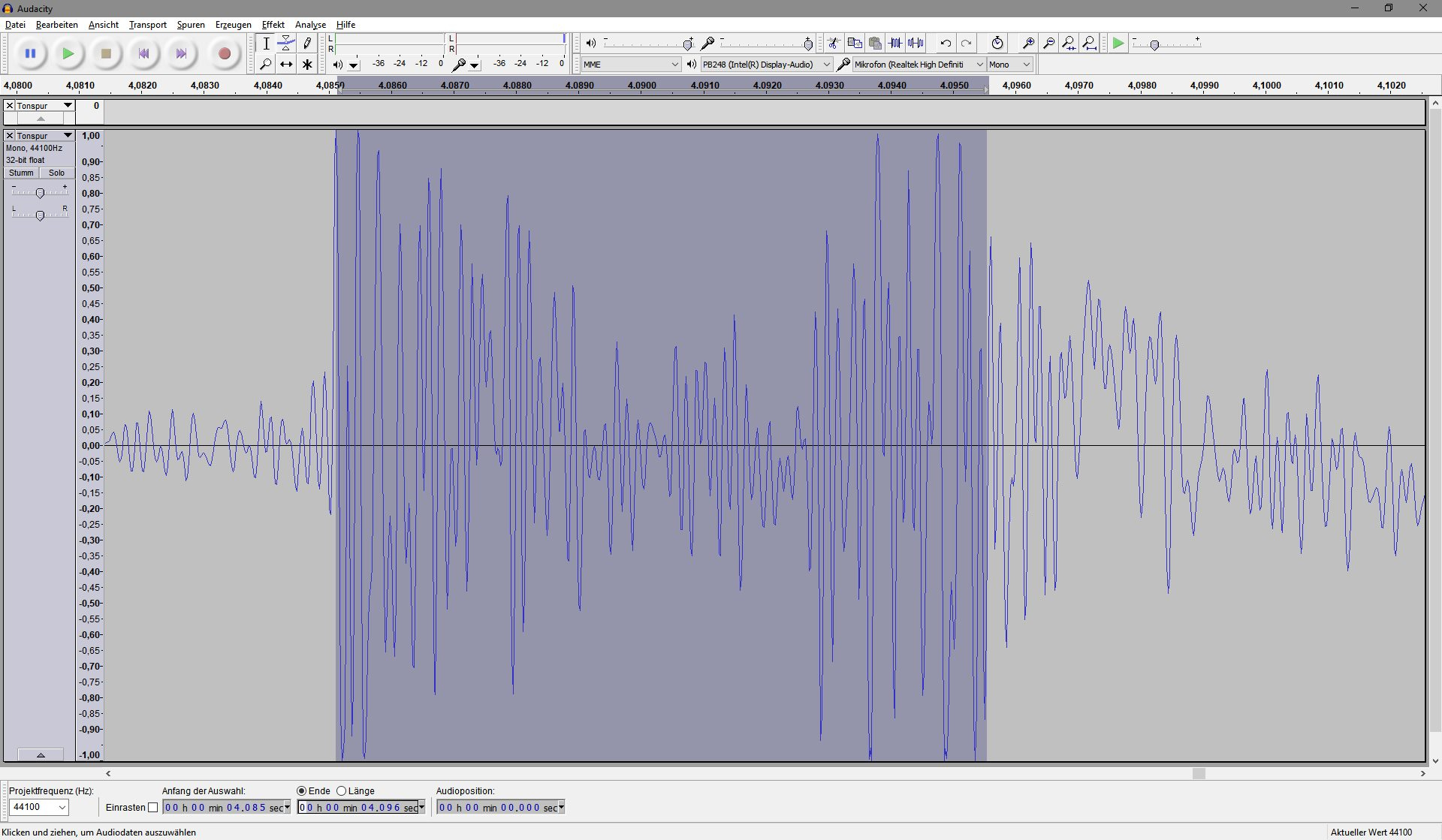Click the Stumm button
This screenshot has height=840, width=1442.
pyautogui.click(x=21, y=173)
